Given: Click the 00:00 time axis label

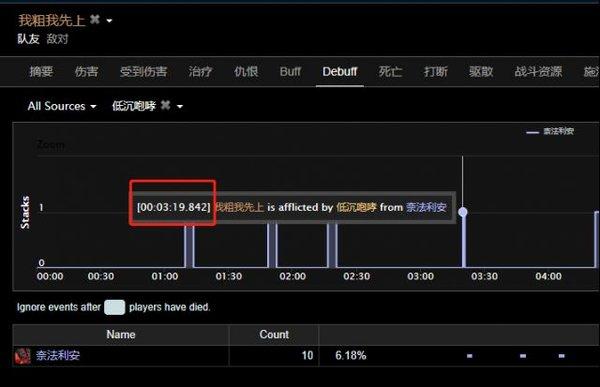Looking at the screenshot, I should tap(50, 276).
